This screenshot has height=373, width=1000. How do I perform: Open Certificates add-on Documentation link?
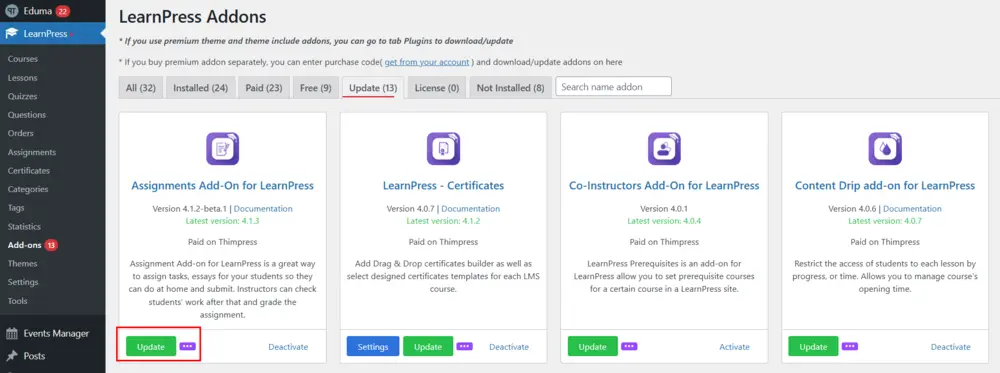click(x=471, y=208)
